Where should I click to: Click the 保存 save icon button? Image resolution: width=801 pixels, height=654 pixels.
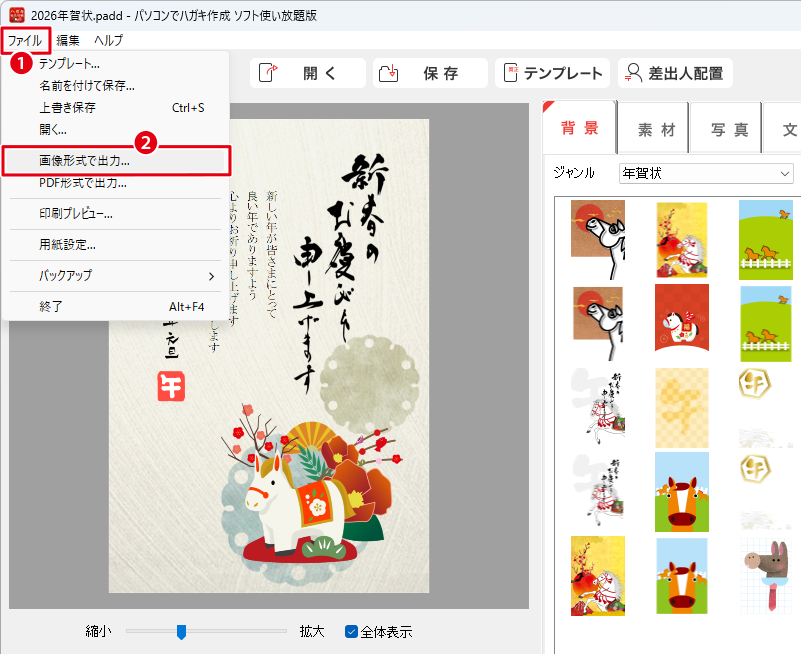click(431, 73)
